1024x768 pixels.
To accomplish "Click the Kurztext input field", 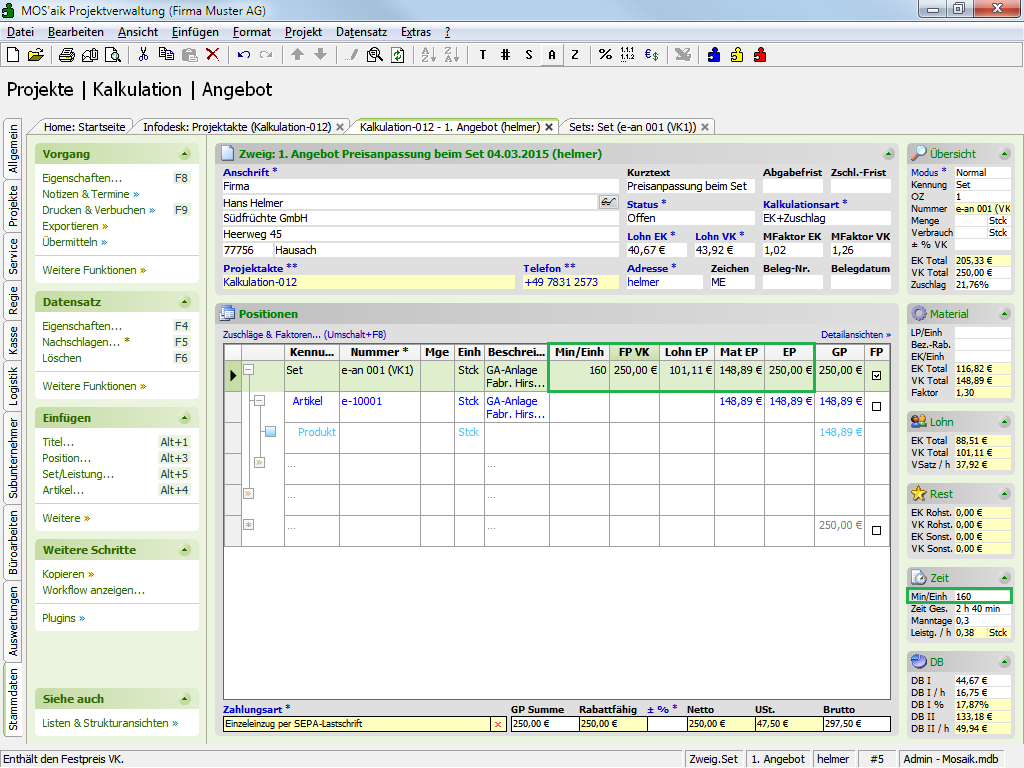I will click(690, 186).
